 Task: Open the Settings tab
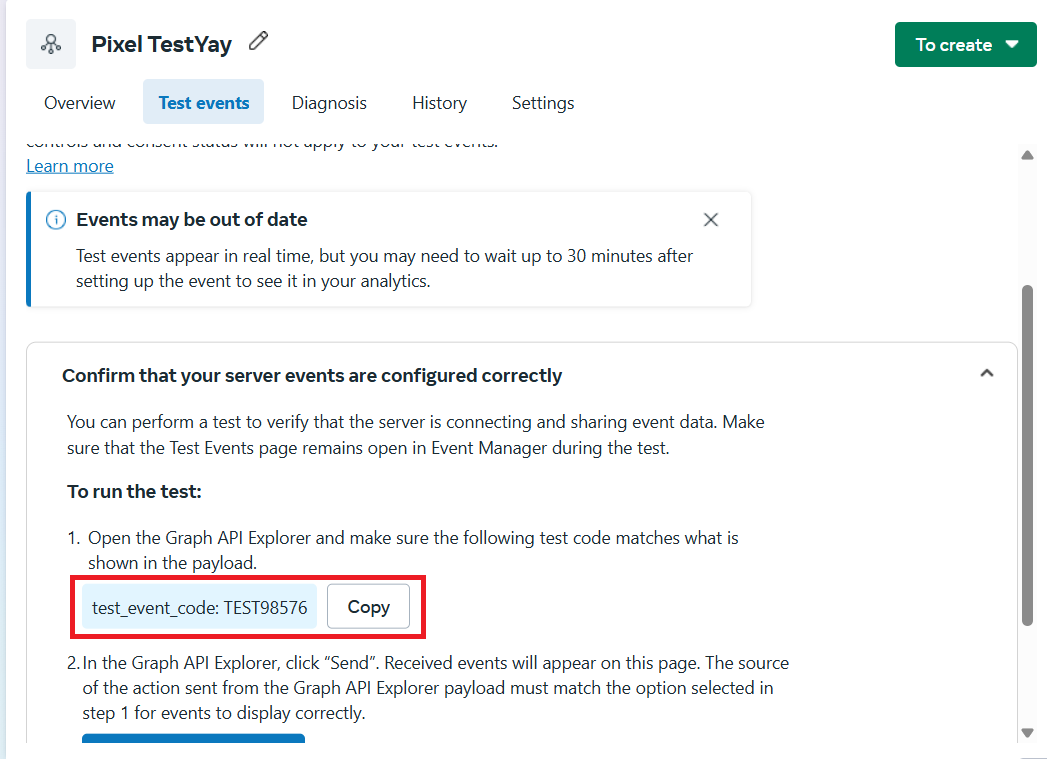(x=543, y=103)
